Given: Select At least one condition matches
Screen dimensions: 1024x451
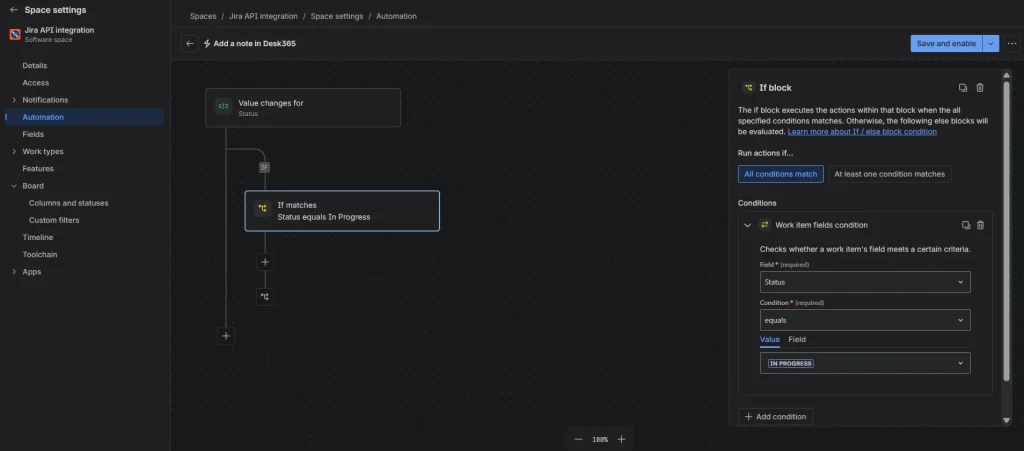Looking at the screenshot, I should click(889, 174).
